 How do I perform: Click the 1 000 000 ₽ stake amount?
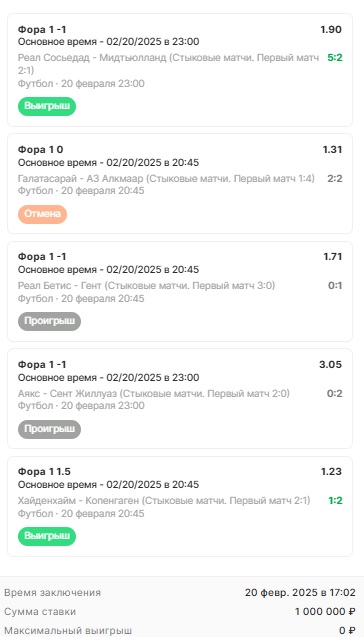(325, 612)
